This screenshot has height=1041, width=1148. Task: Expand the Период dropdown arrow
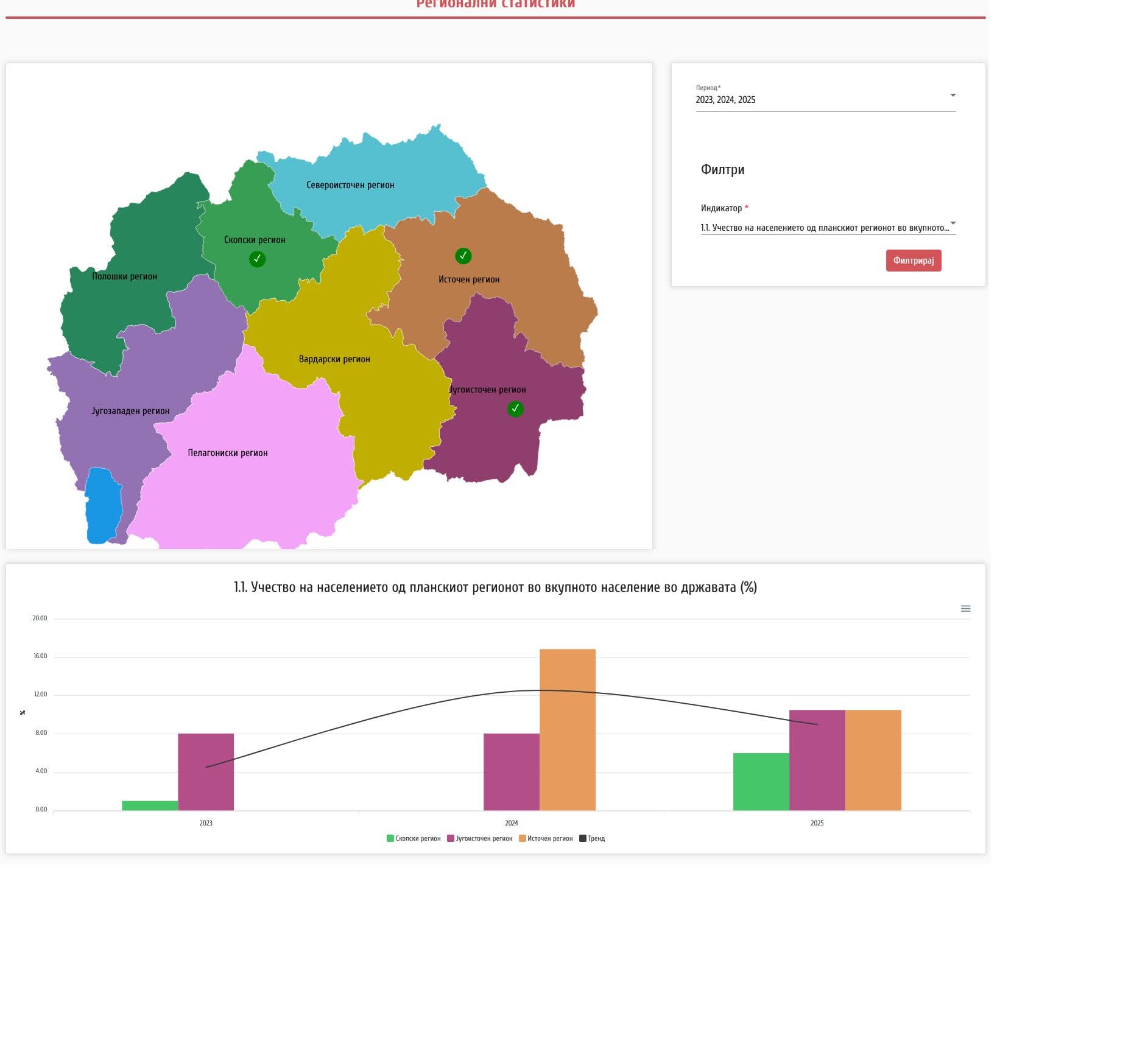click(953, 96)
